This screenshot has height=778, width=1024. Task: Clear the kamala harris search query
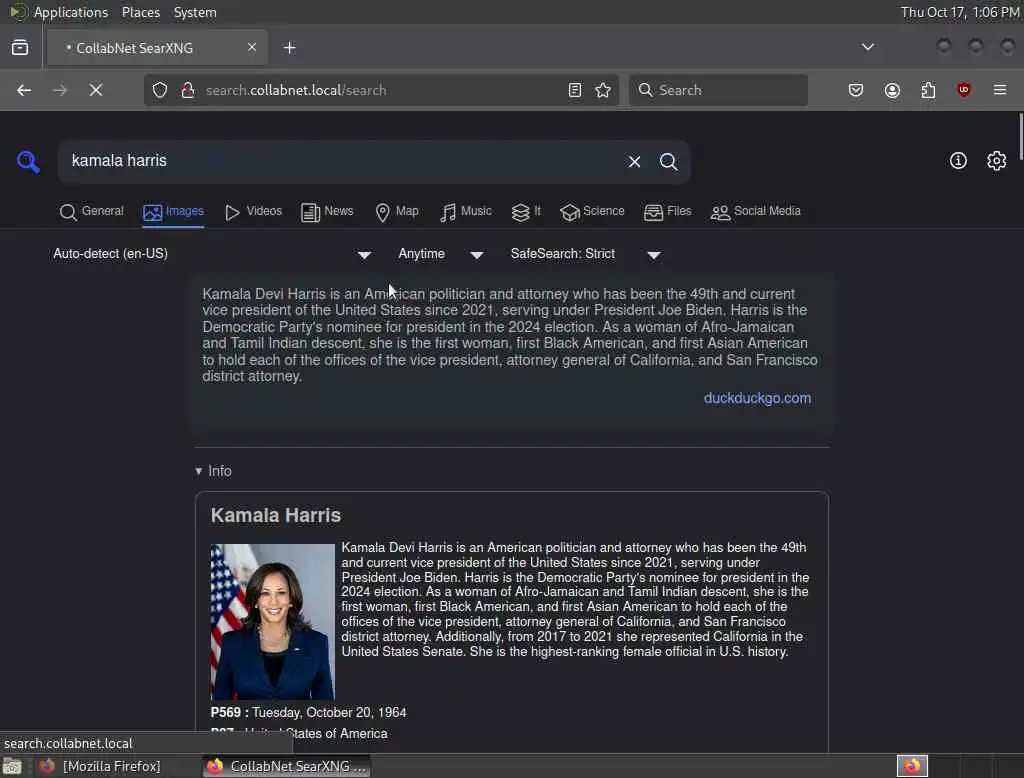(x=634, y=161)
